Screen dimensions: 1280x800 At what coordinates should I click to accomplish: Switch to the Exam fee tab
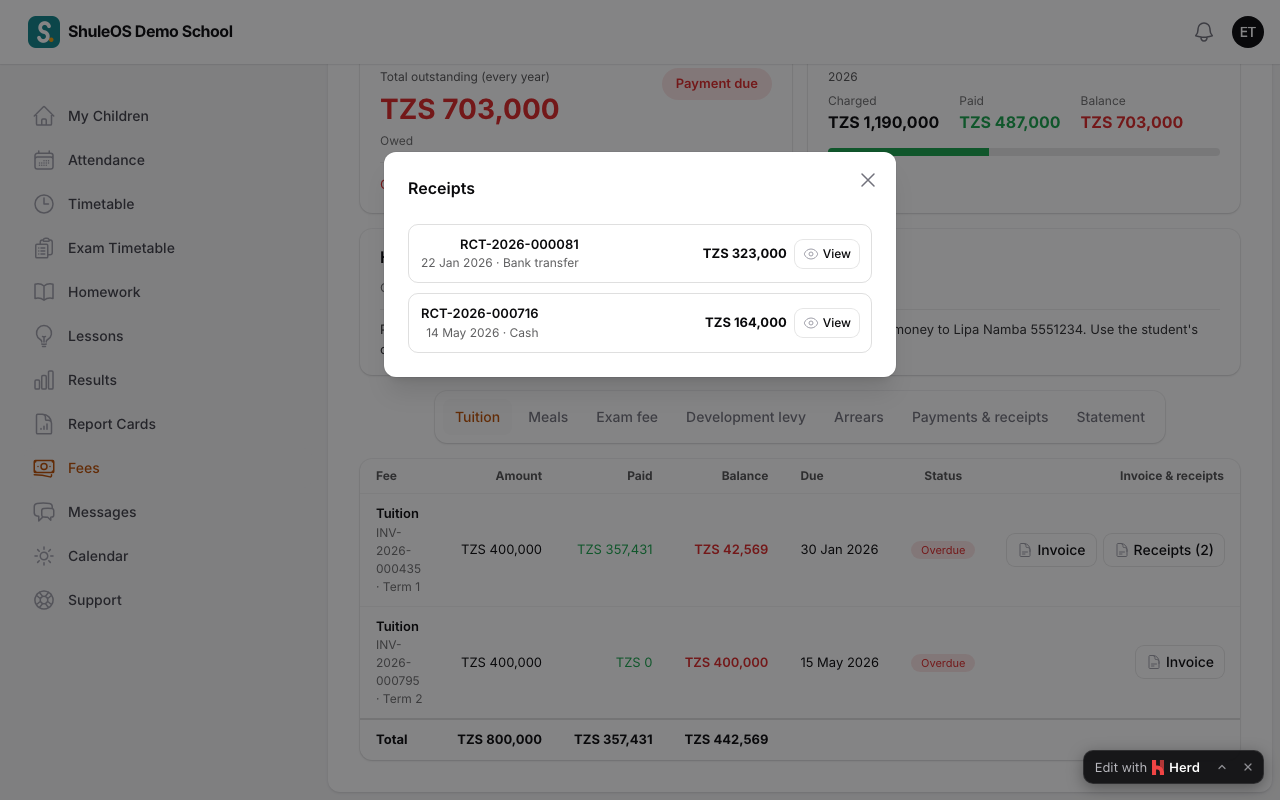(x=627, y=417)
